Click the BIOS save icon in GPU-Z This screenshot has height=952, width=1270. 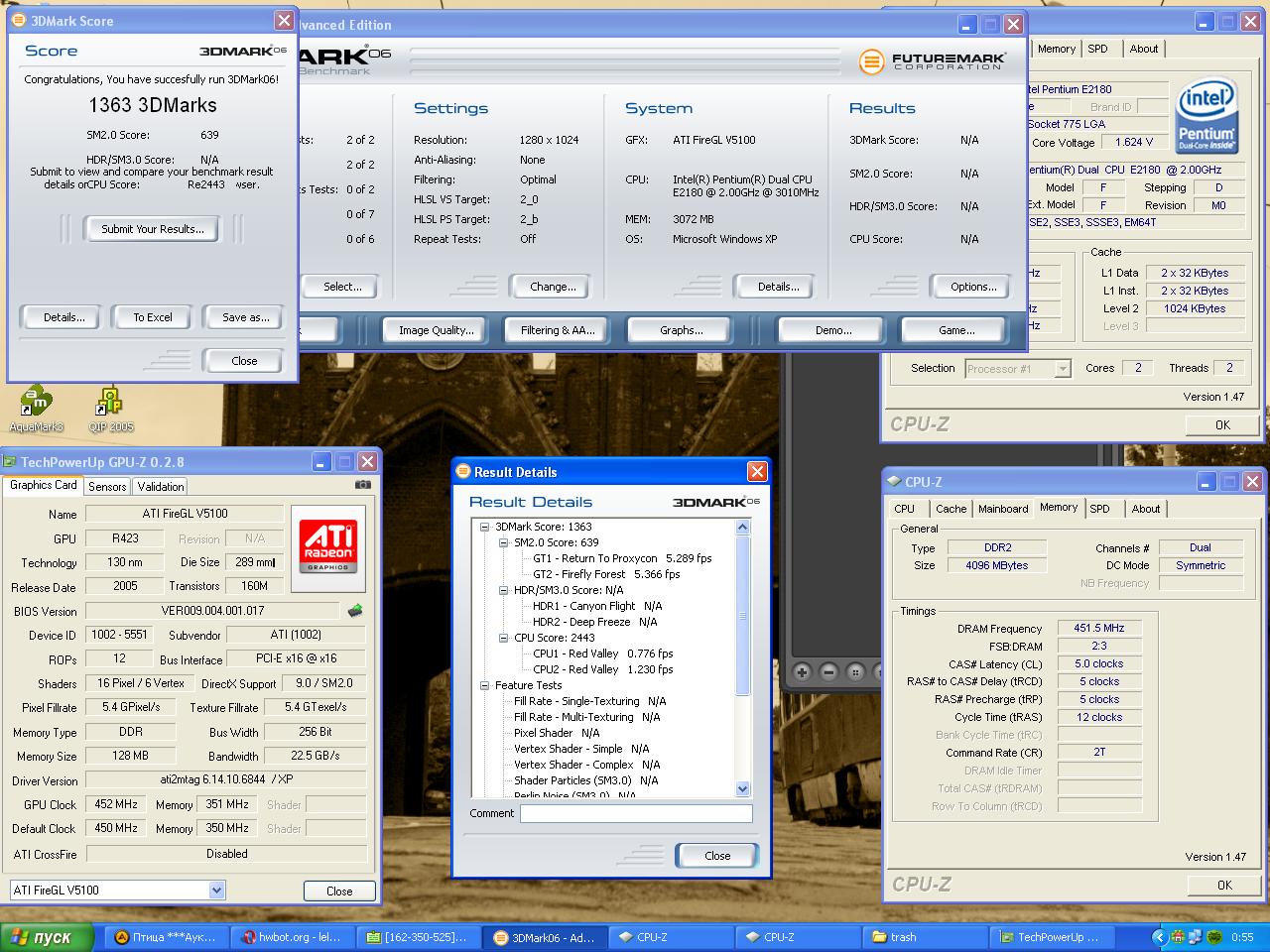click(355, 611)
